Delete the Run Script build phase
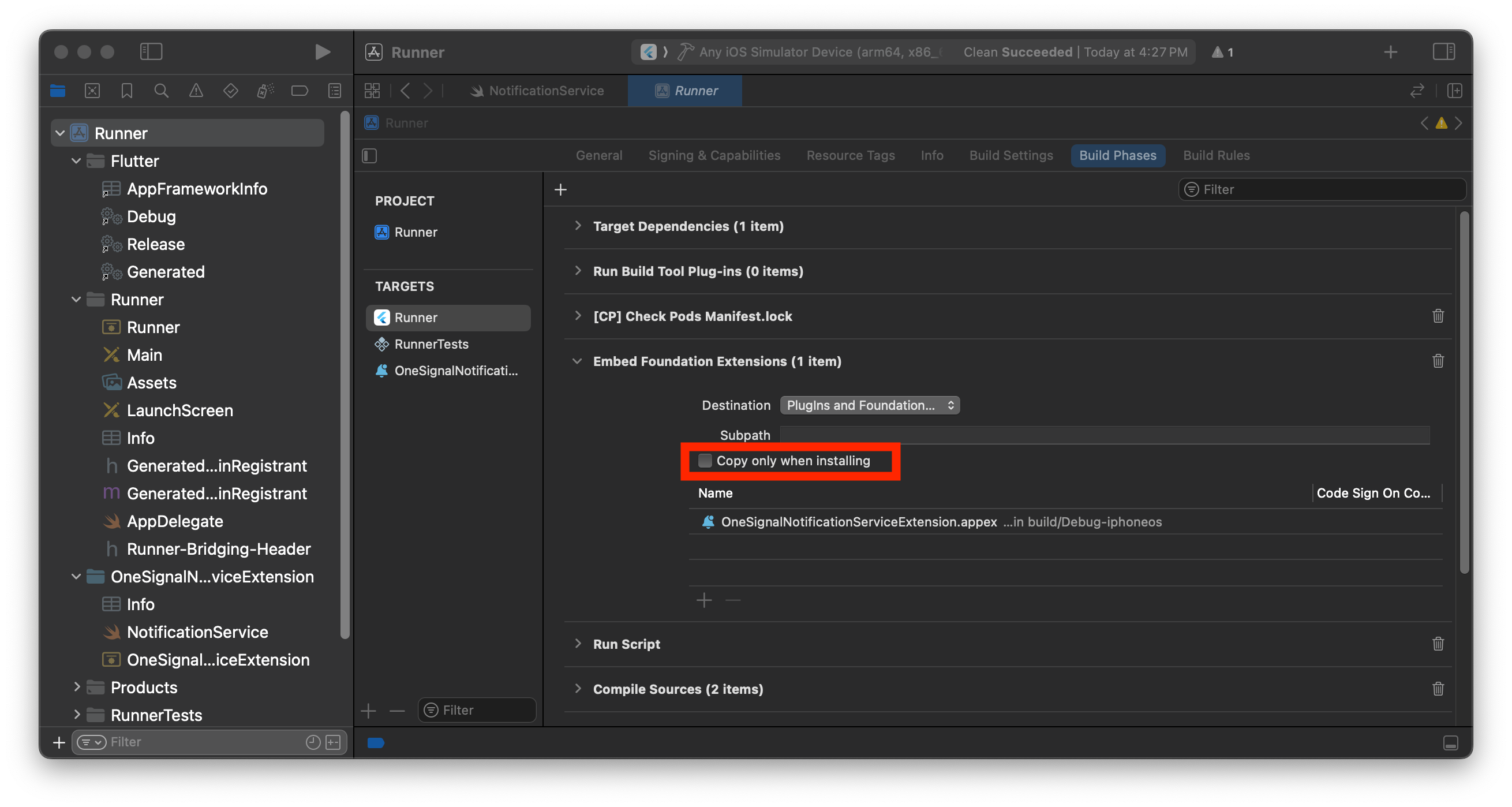Image resolution: width=1512 pixels, height=807 pixels. (1438, 644)
